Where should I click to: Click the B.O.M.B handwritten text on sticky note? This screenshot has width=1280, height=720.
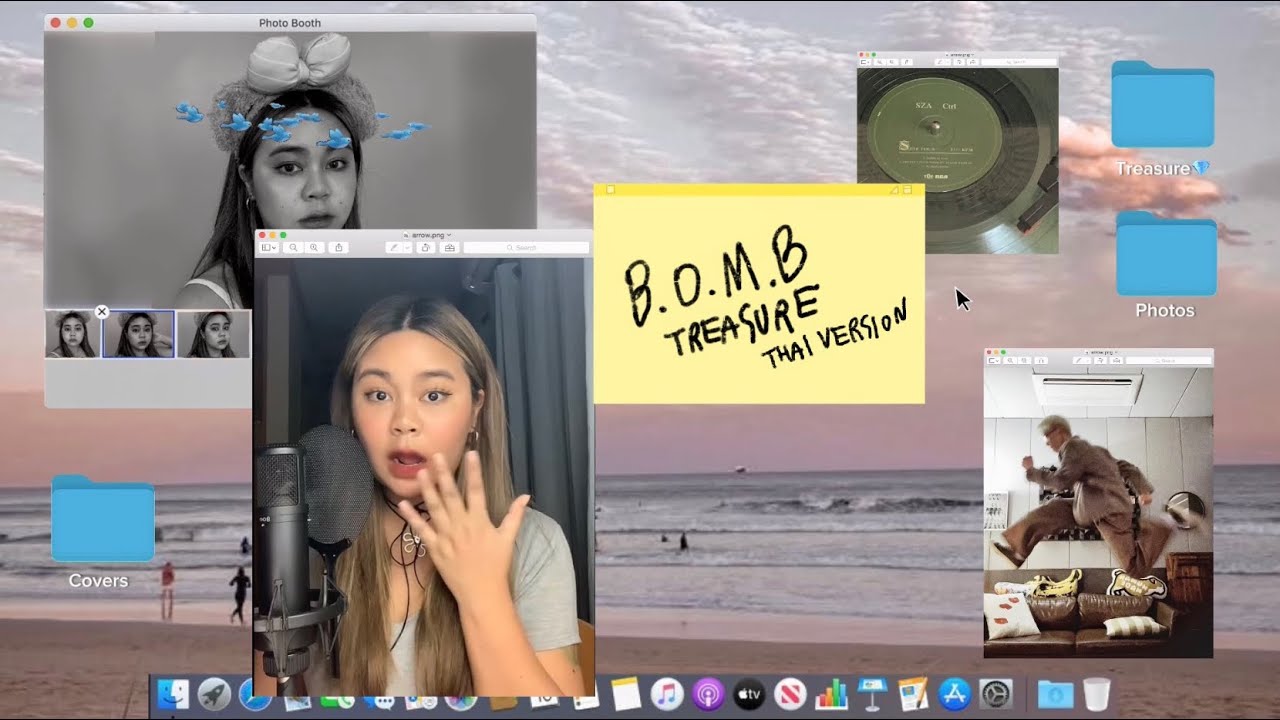[x=717, y=276]
